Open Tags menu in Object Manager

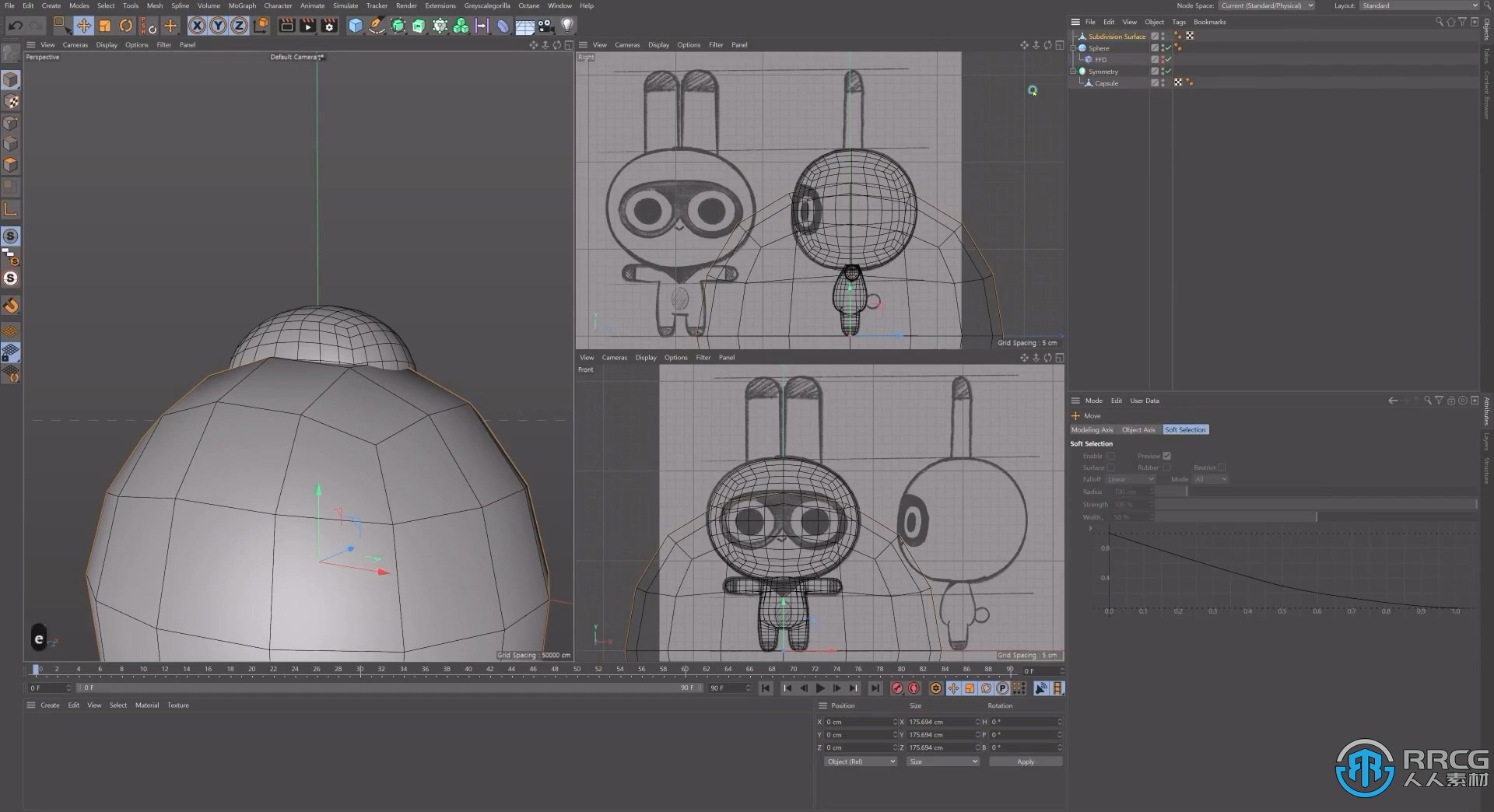pos(1179,22)
